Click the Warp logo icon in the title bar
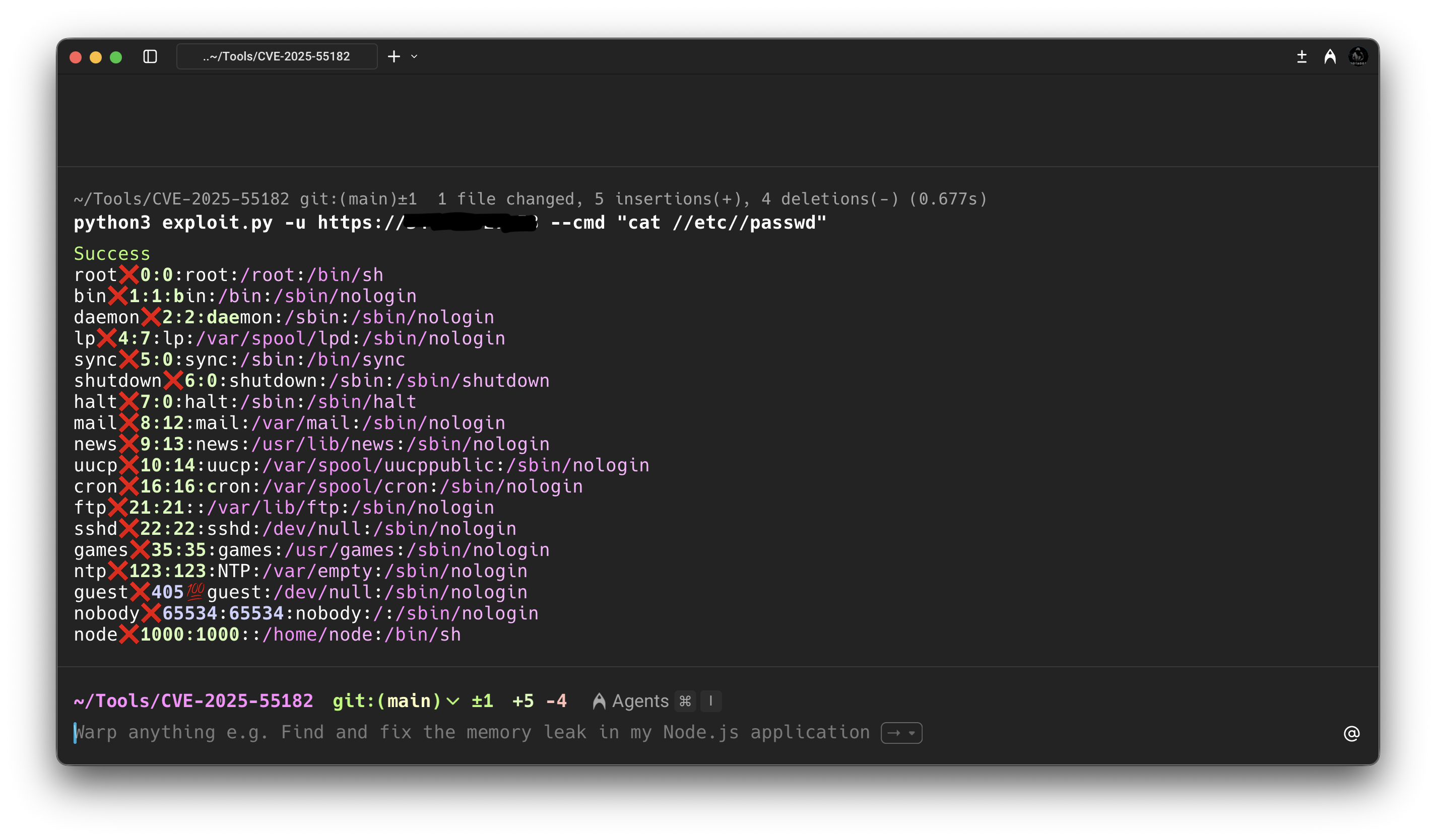The image size is (1436, 840). click(1330, 56)
